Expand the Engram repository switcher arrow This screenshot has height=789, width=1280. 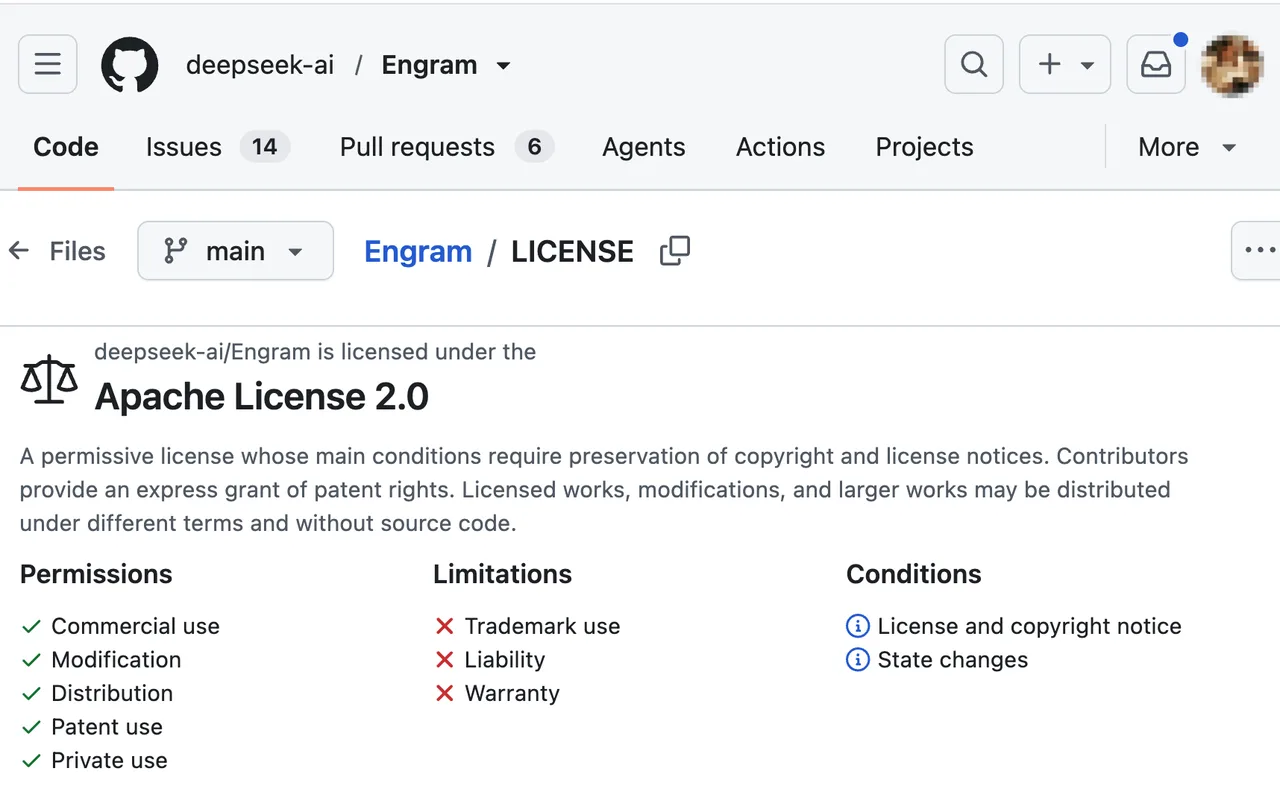[503, 66]
